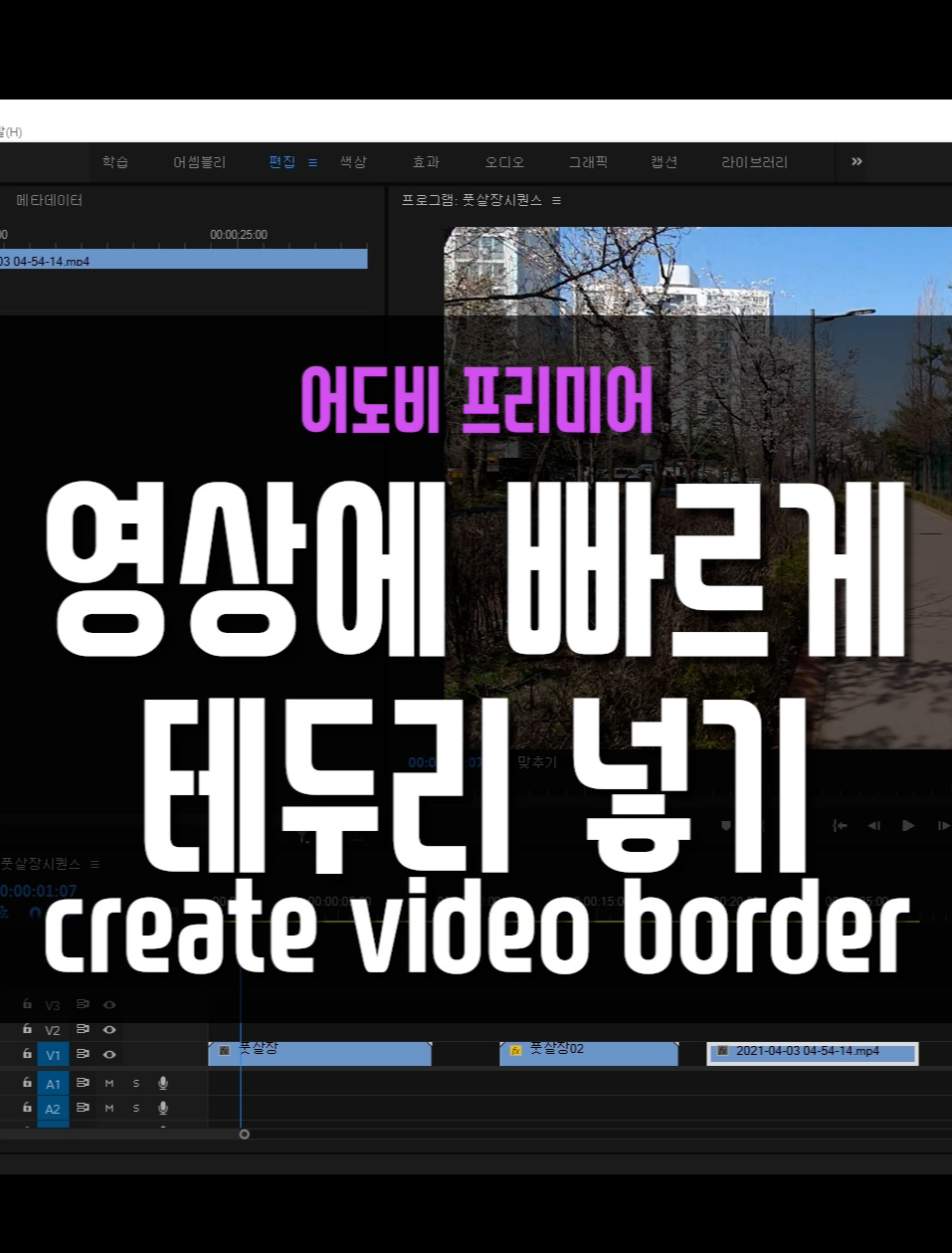Click the timeline timecode 00:00:01:07
The width and height of the screenshot is (952, 1253).
point(39,891)
